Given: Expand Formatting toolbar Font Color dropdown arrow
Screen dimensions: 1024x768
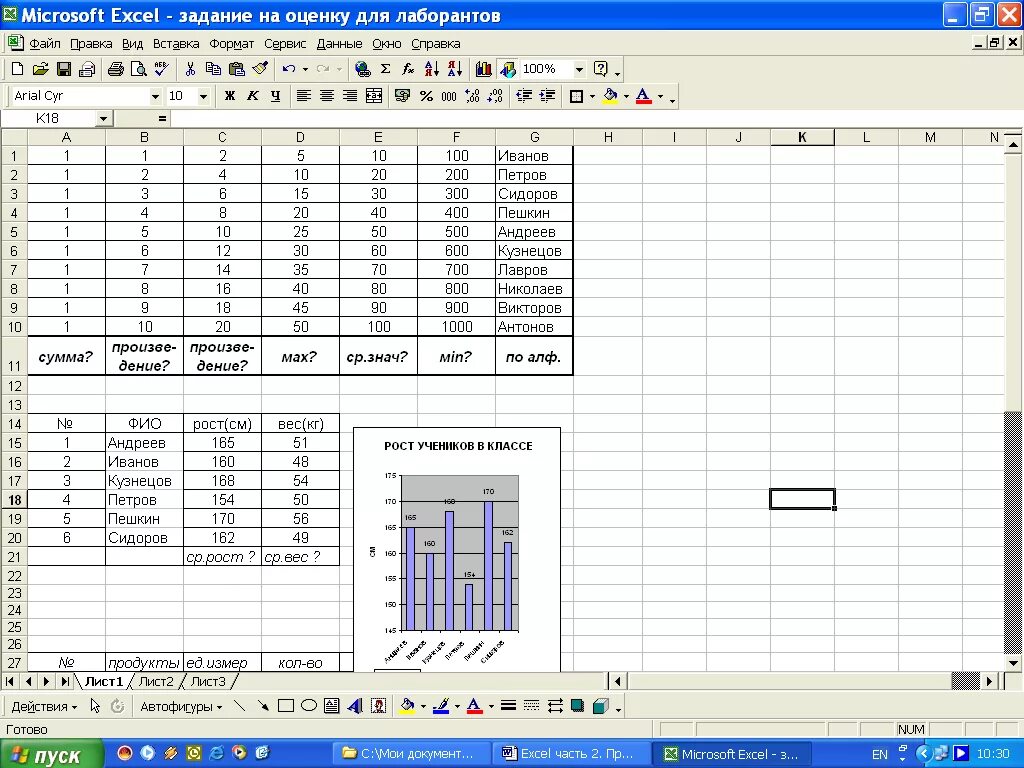Looking at the screenshot, I should 660,96.
